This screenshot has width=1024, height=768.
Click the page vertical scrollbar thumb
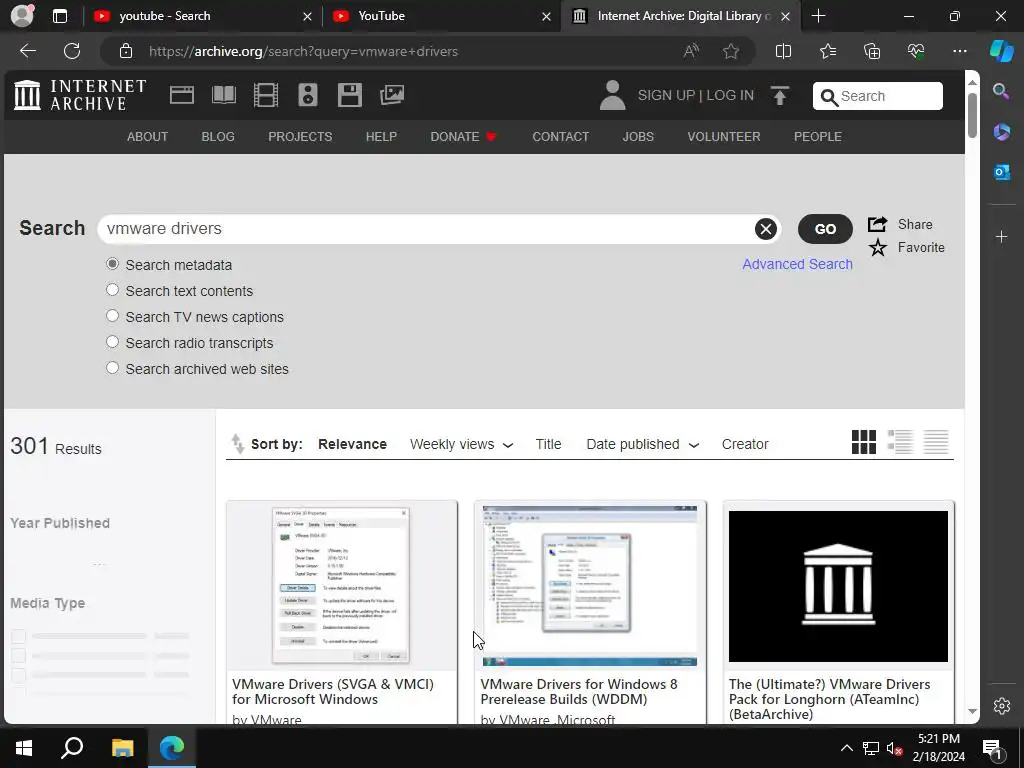pyautogui.click(x=972, y=116)
